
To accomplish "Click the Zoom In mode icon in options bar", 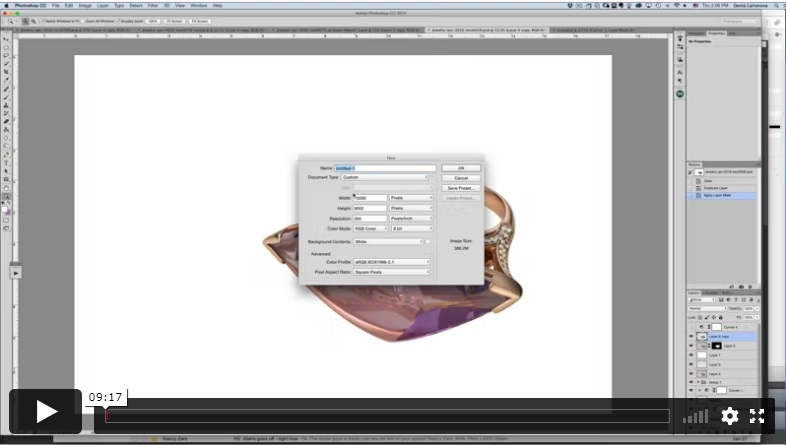I will (x=25, y=22).
